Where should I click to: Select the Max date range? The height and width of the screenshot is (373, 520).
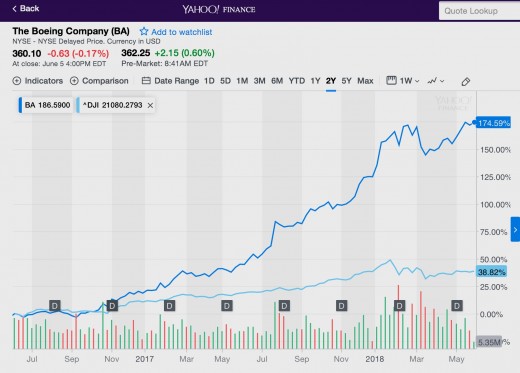point(365,81)
